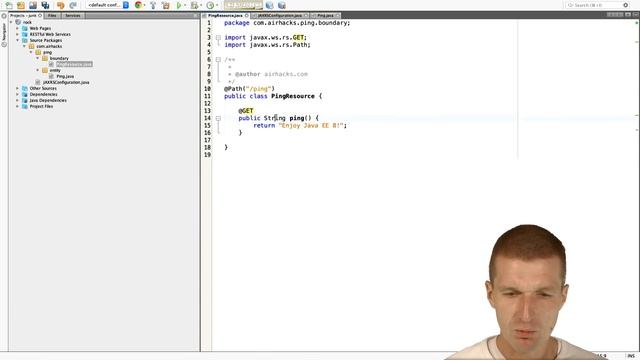Collapse the Source Packages node

[18, 40]
